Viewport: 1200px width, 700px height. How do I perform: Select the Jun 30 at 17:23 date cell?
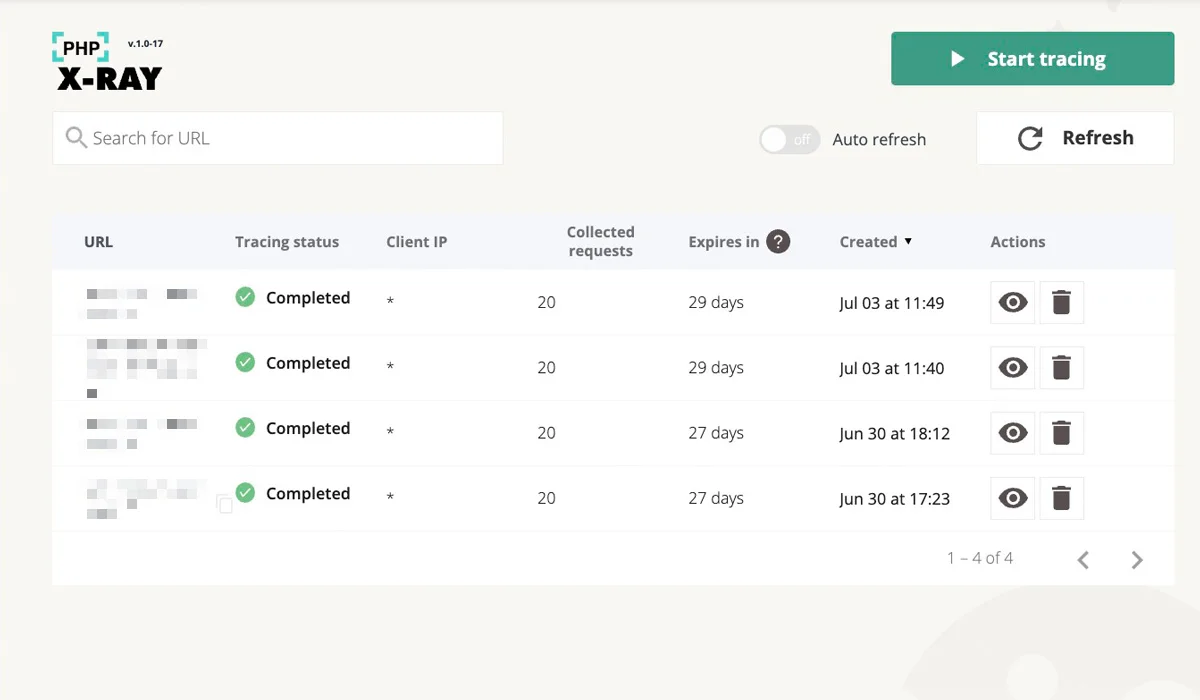coord(894,498)
